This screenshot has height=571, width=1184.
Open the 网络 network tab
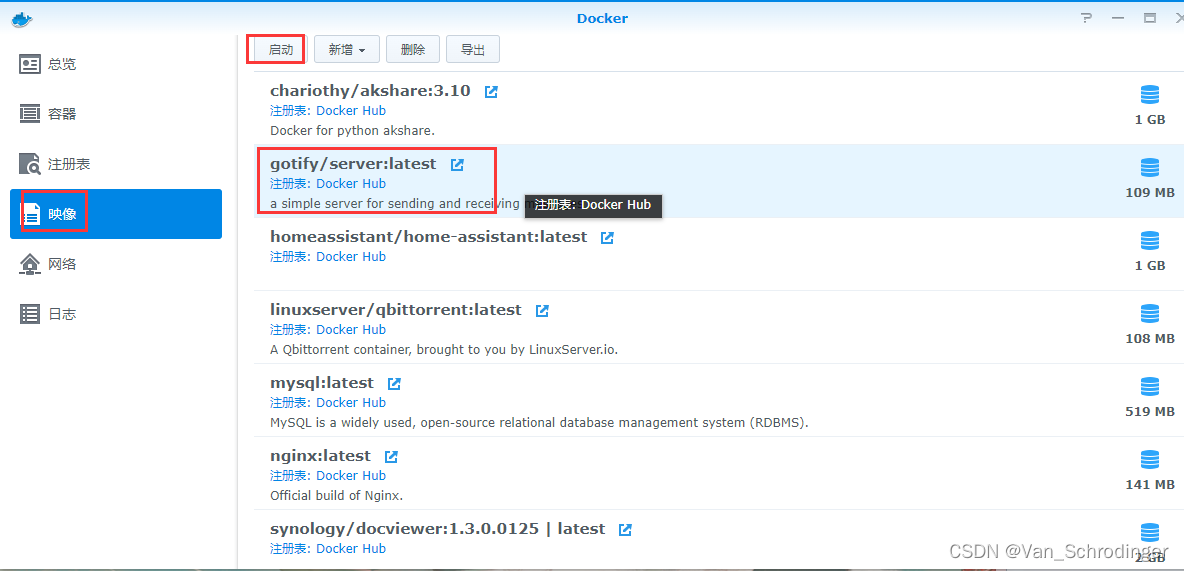116,264
